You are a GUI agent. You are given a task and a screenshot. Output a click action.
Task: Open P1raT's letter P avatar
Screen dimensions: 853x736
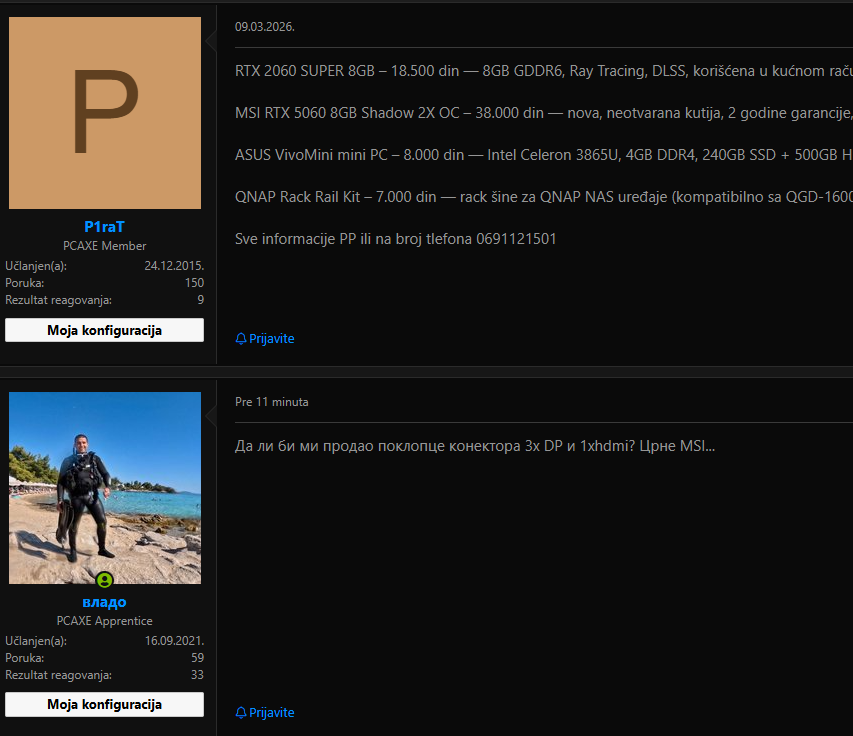pos(105,113)
